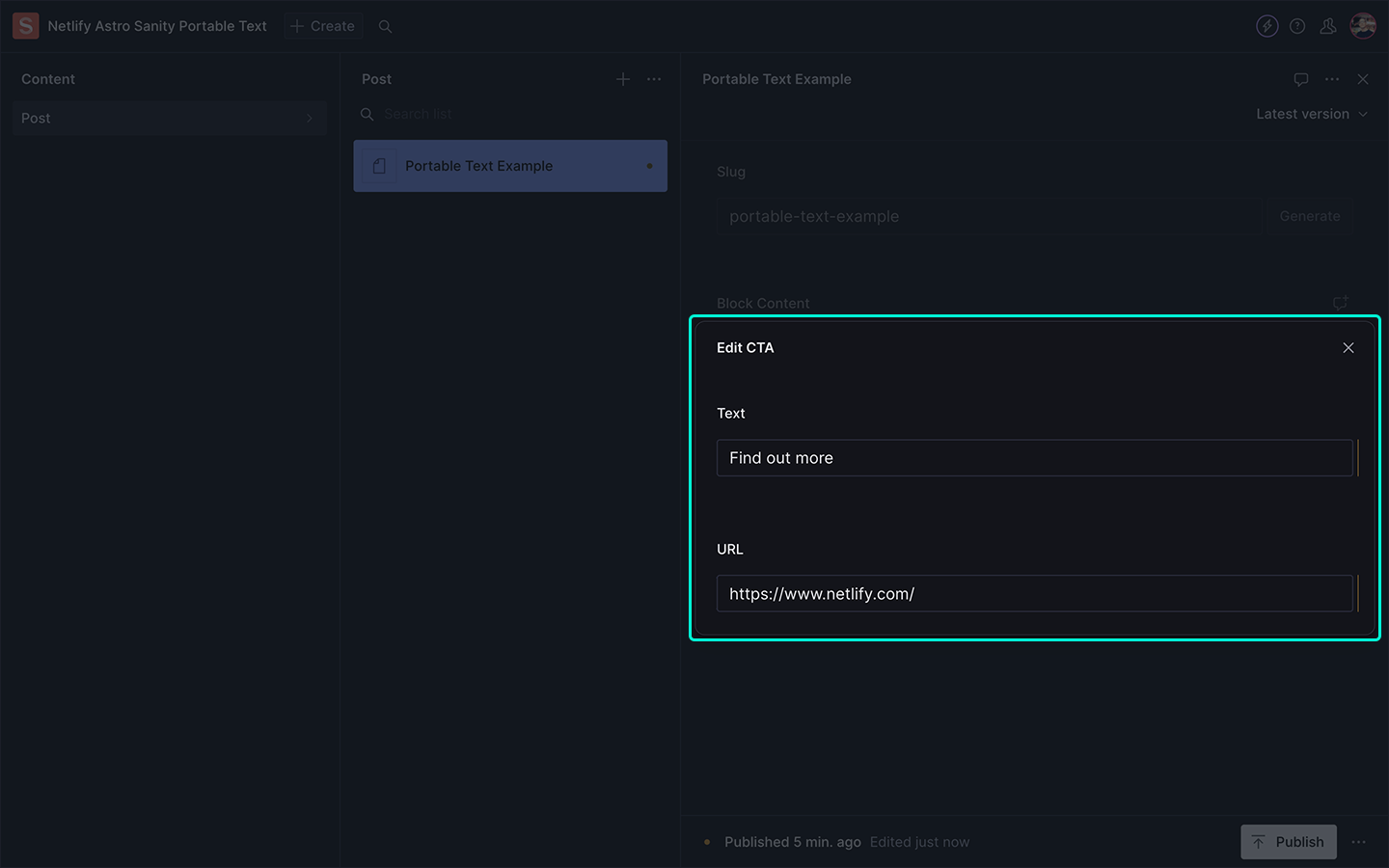Open the search magnifier in top bar
The image size is (1389, 868).
385,26
